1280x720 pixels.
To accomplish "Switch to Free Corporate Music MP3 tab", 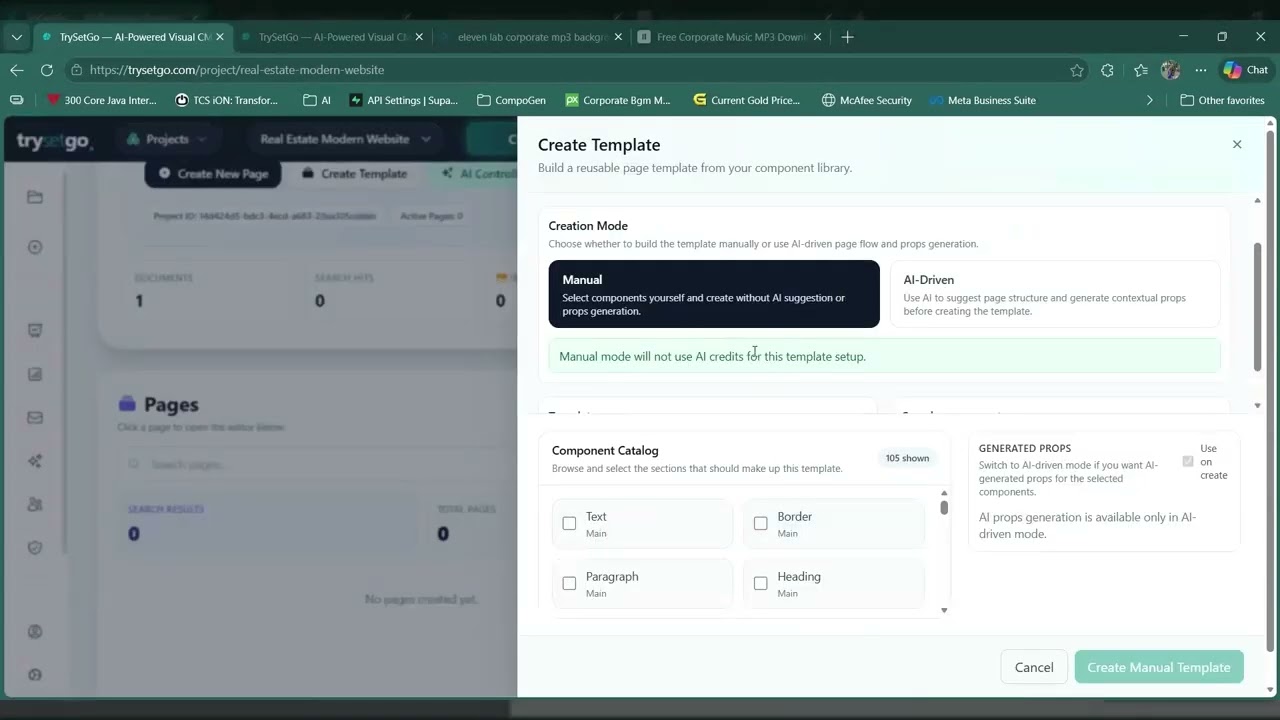I will point(730,37).
